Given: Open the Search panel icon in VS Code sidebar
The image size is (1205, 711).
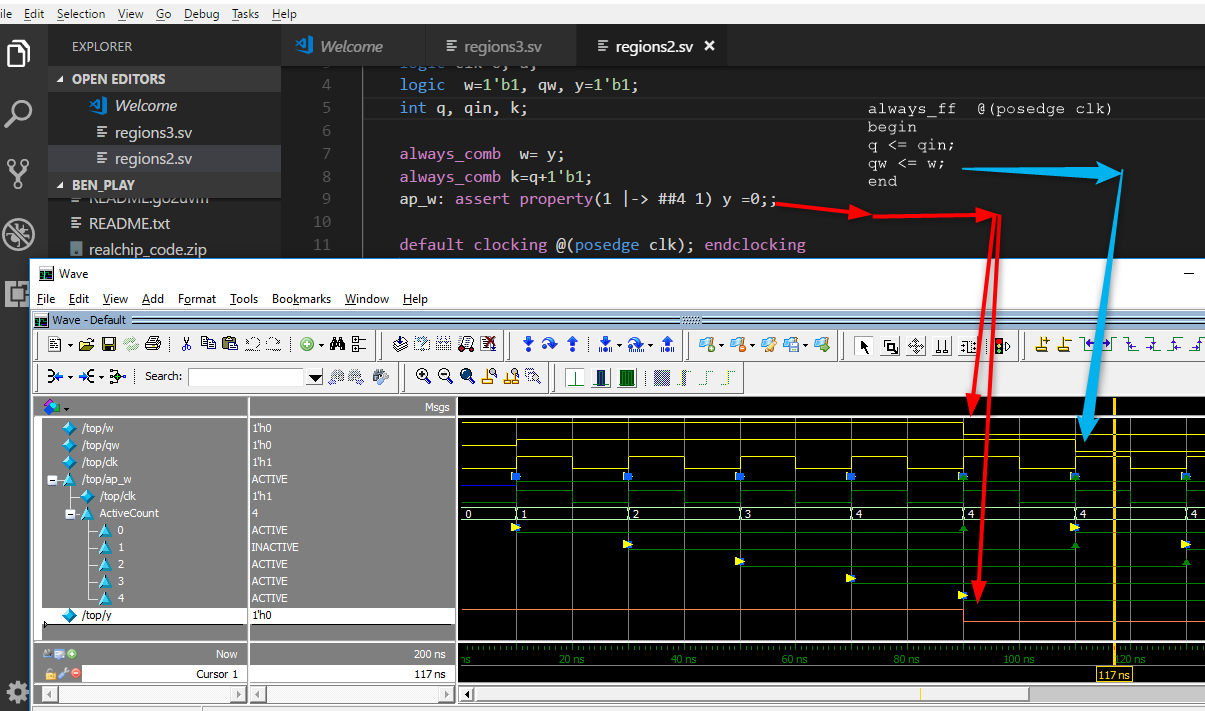Looking at the screenshot, I should (18, 113).
